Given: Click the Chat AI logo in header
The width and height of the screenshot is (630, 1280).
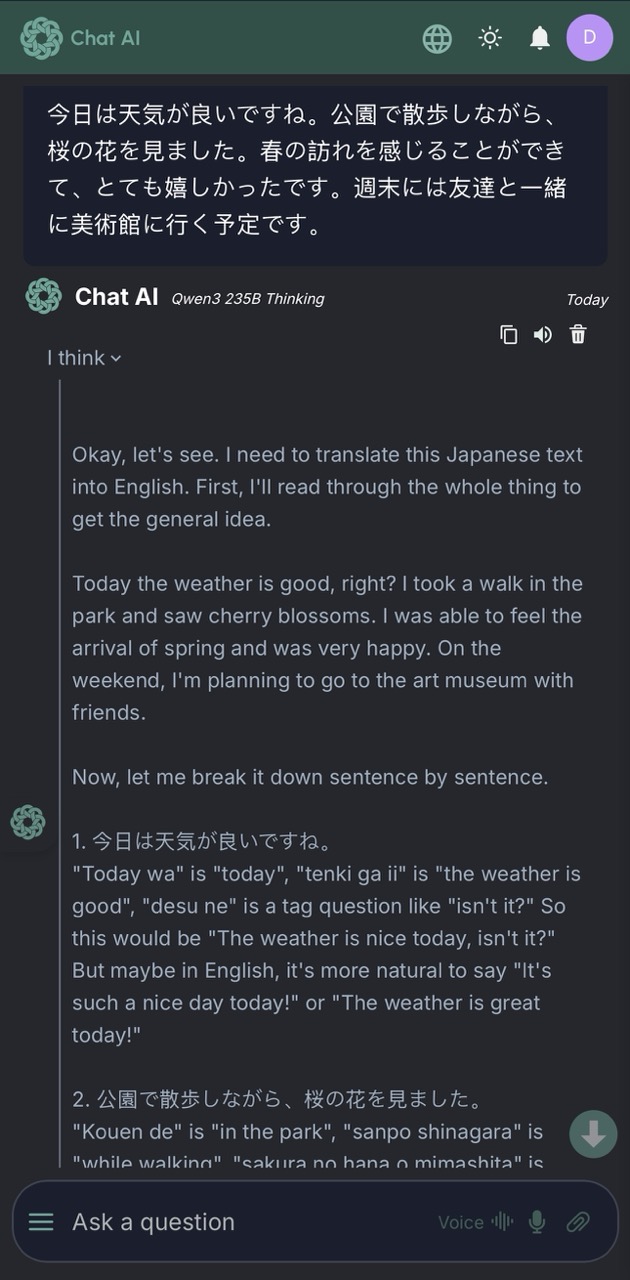Looking at the screenshot, I should pos(41,38).
